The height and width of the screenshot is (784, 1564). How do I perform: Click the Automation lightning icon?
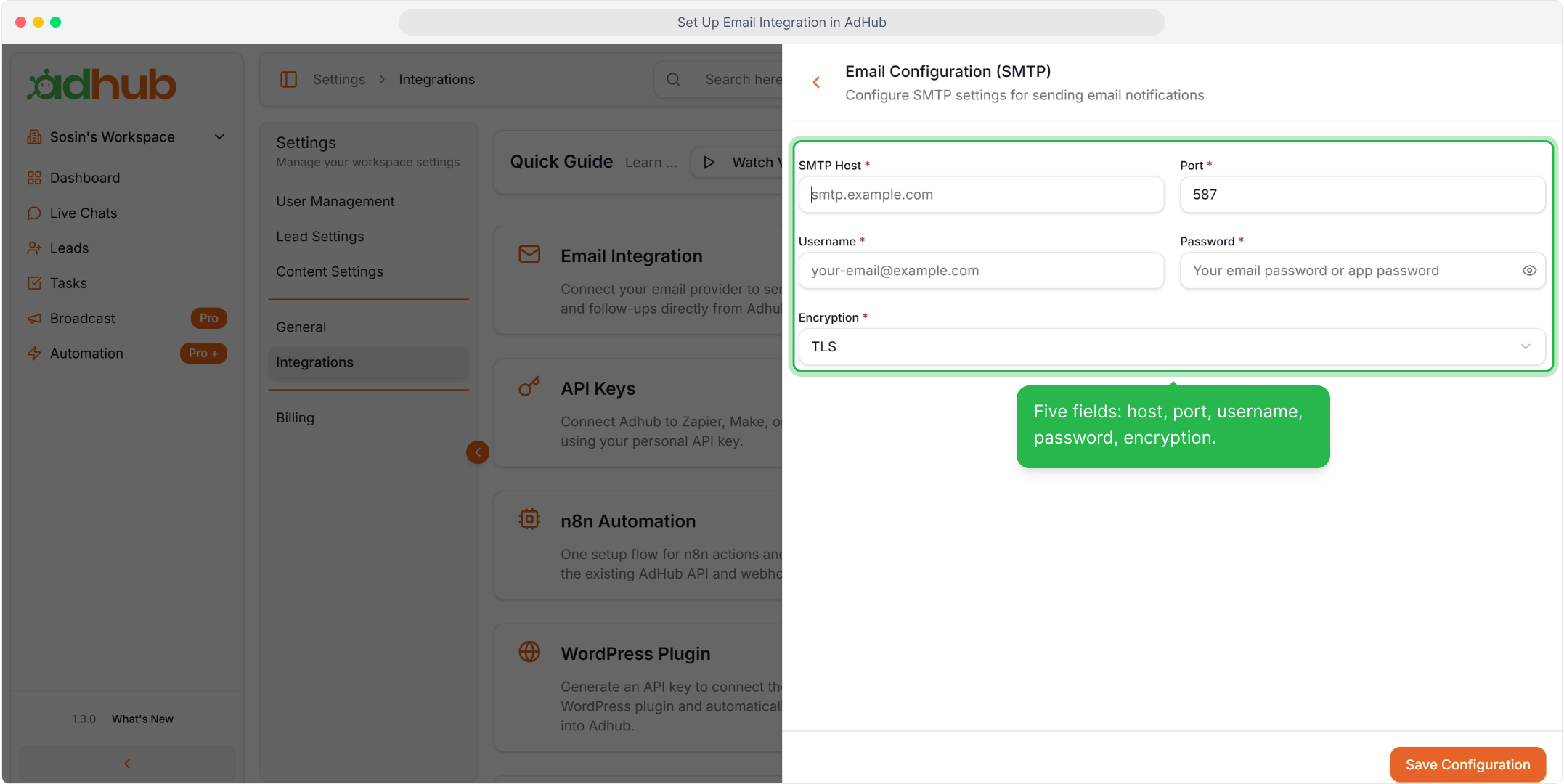(34, 354)
